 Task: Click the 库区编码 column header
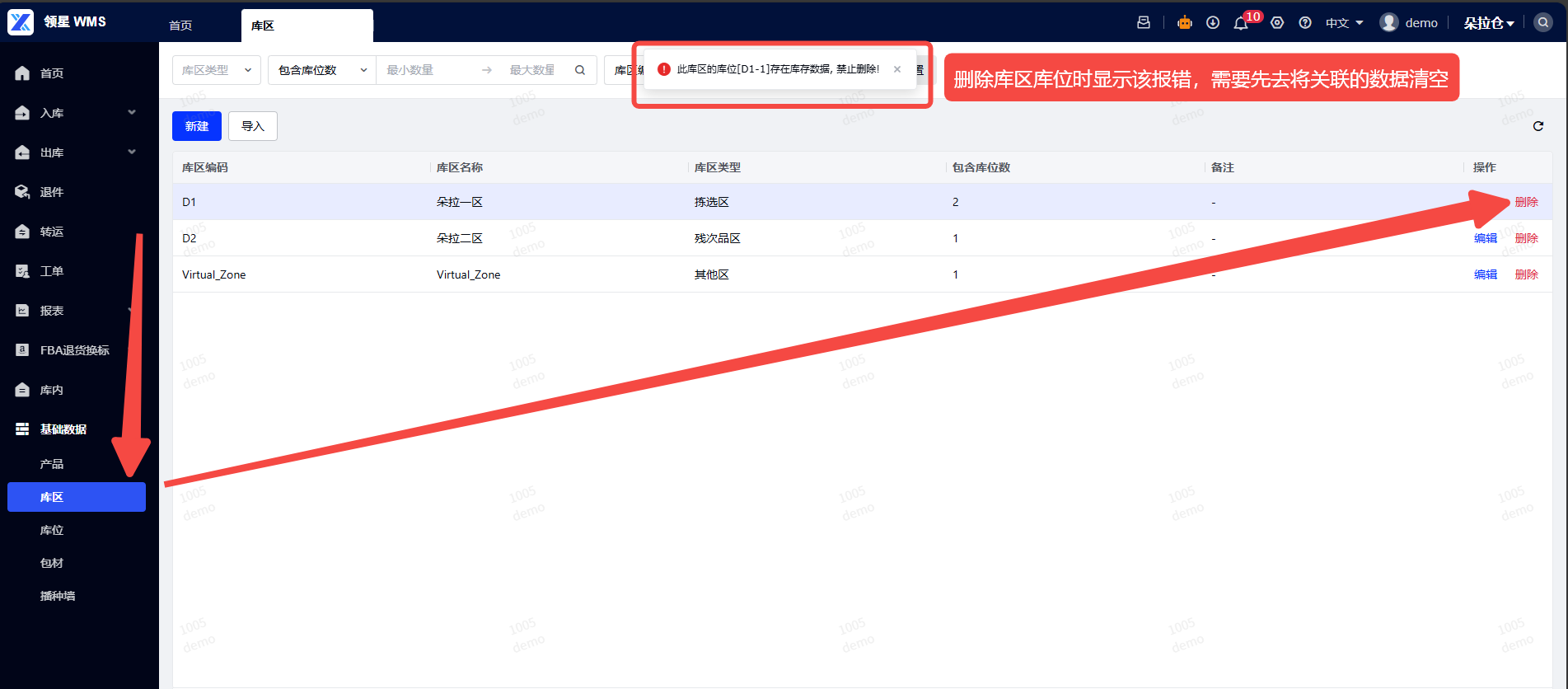(205, 167)
